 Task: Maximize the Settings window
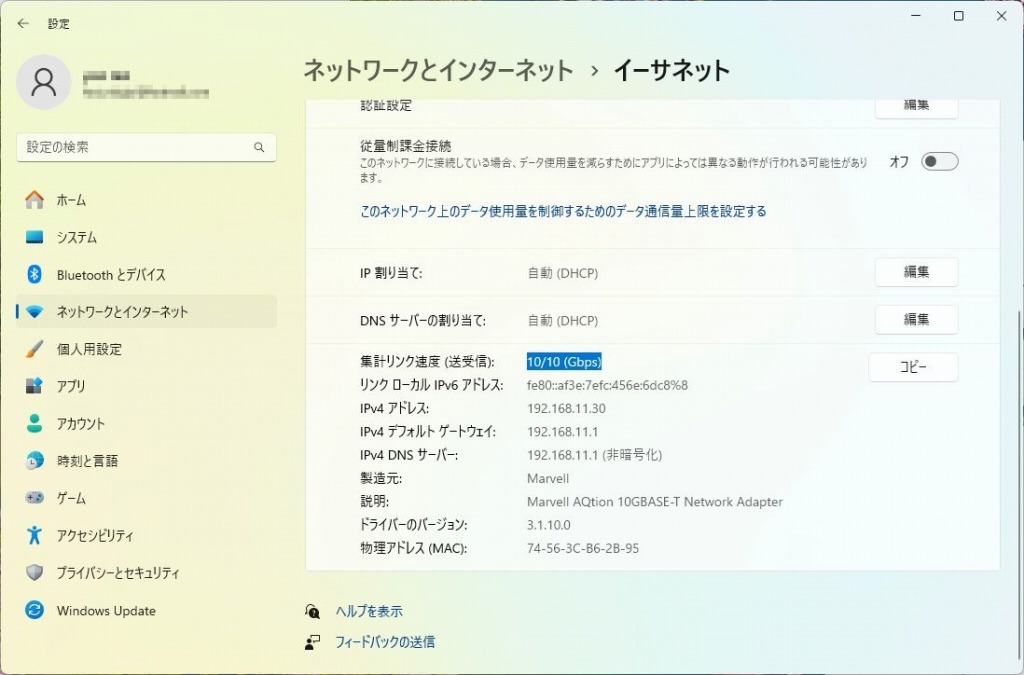click(x=959, y=16)
